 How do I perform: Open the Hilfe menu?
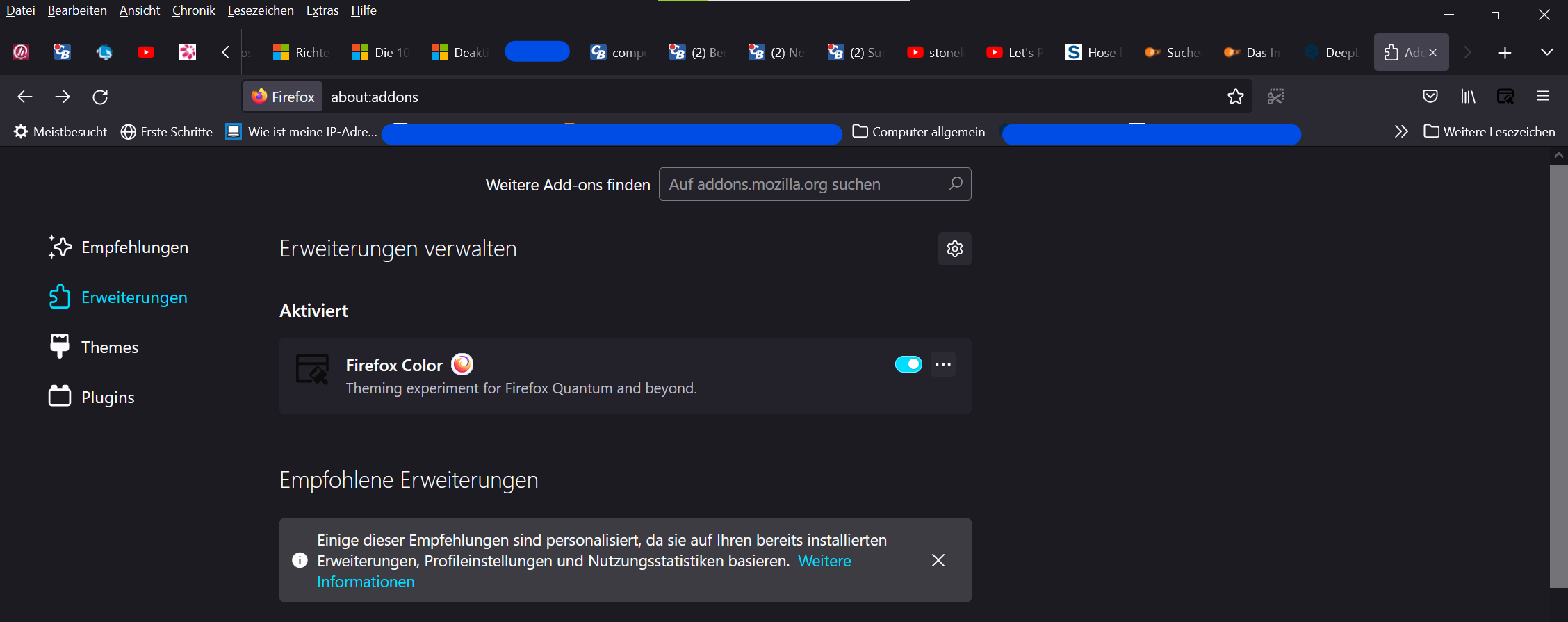click(x=364, y=10)
